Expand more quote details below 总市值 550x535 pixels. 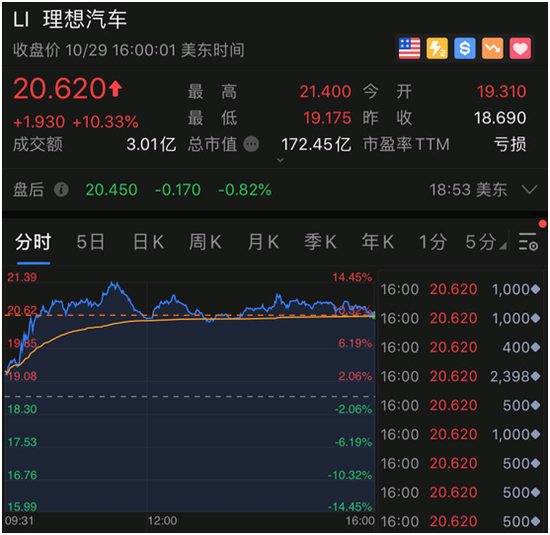280,160
